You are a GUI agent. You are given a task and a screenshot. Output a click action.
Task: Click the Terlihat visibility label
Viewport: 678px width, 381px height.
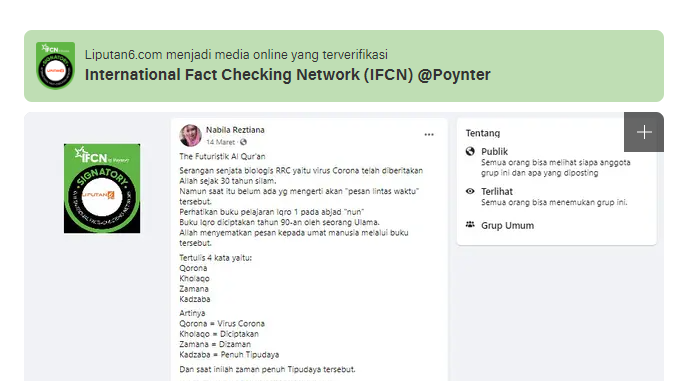click(497, 191)
